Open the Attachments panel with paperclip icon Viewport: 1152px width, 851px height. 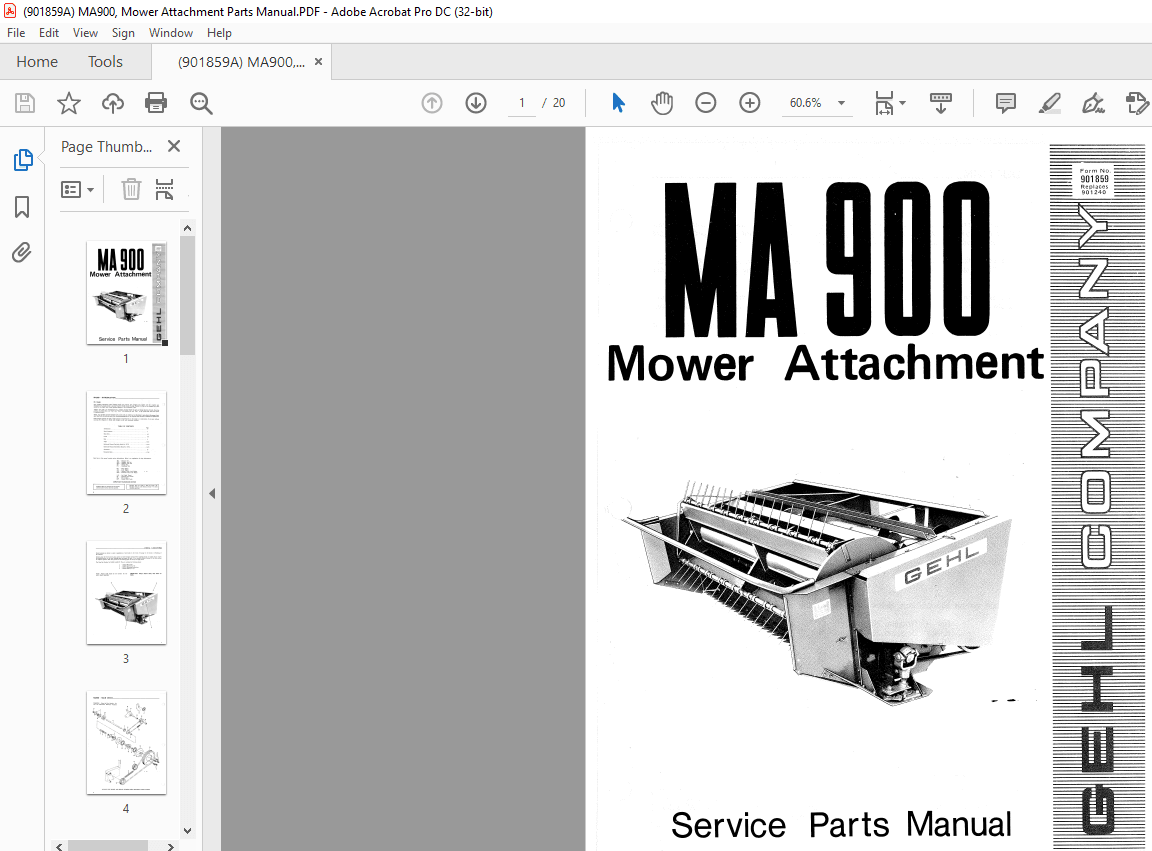[x=22, y=252]
